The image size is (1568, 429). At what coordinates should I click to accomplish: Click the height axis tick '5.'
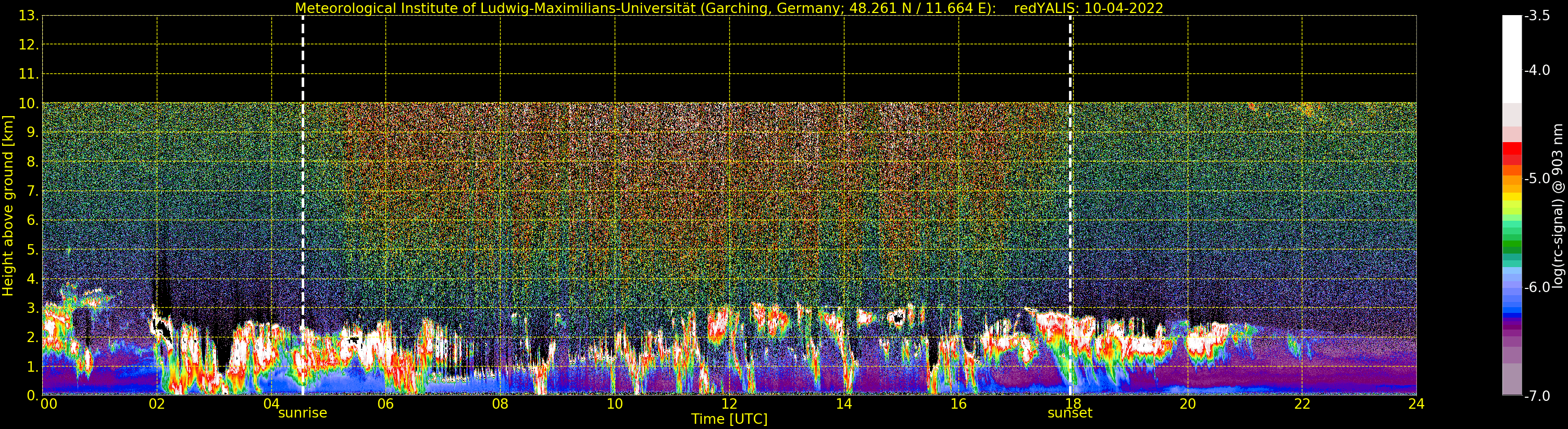point(33,249)
